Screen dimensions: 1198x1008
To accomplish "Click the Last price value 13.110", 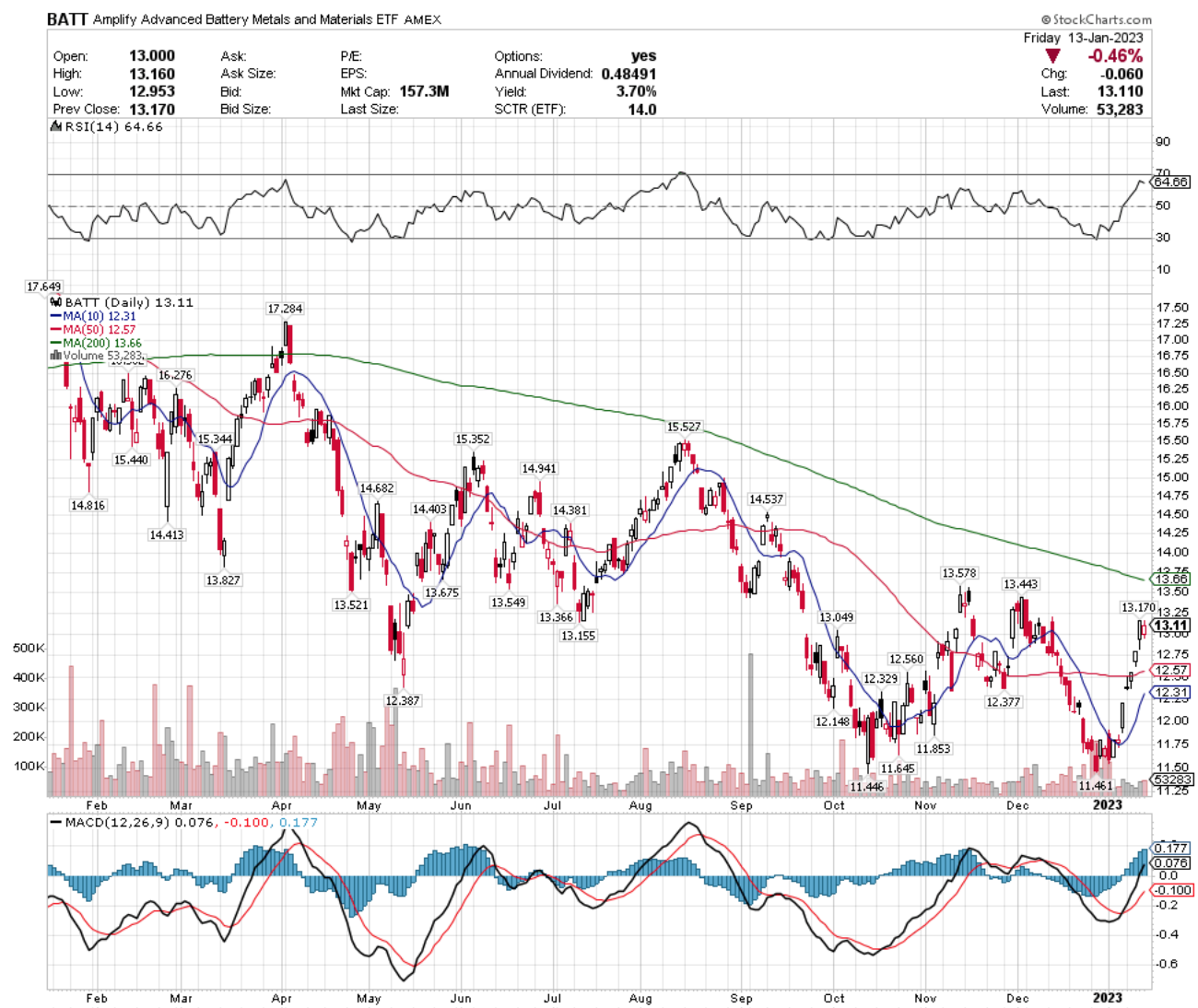I will click(1121, 91).
